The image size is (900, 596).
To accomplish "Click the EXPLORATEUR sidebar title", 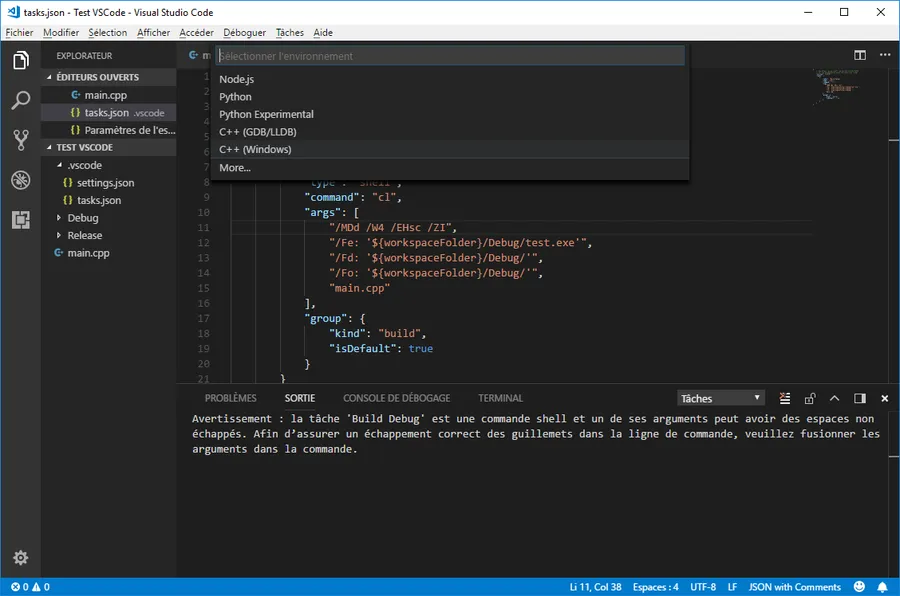I will [84, 56].
